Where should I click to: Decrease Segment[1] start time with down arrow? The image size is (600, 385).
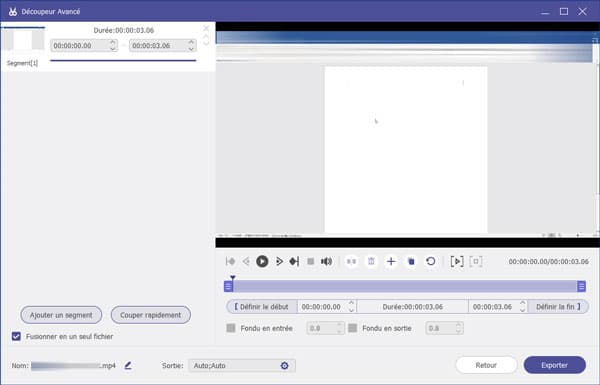coord(113,48)
